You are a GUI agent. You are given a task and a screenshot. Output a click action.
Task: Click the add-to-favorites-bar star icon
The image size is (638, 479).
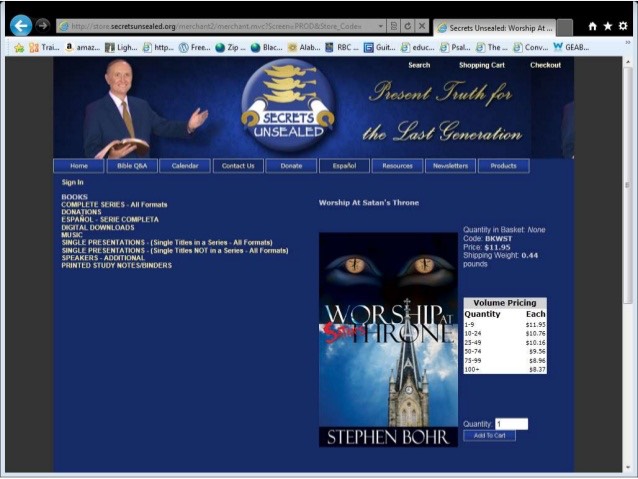tap(19, 48)
